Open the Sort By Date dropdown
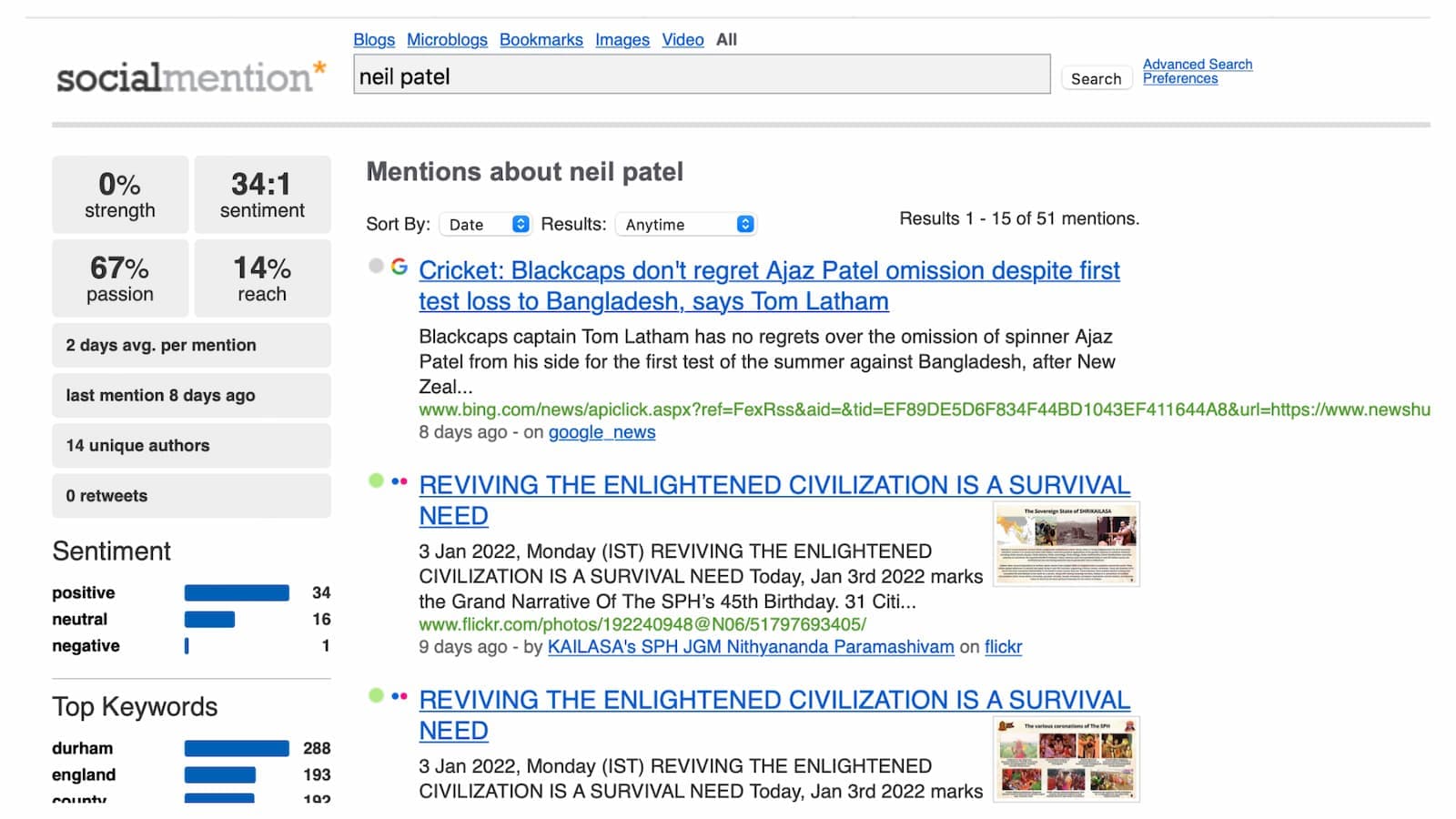 click(x=485, y=224)
